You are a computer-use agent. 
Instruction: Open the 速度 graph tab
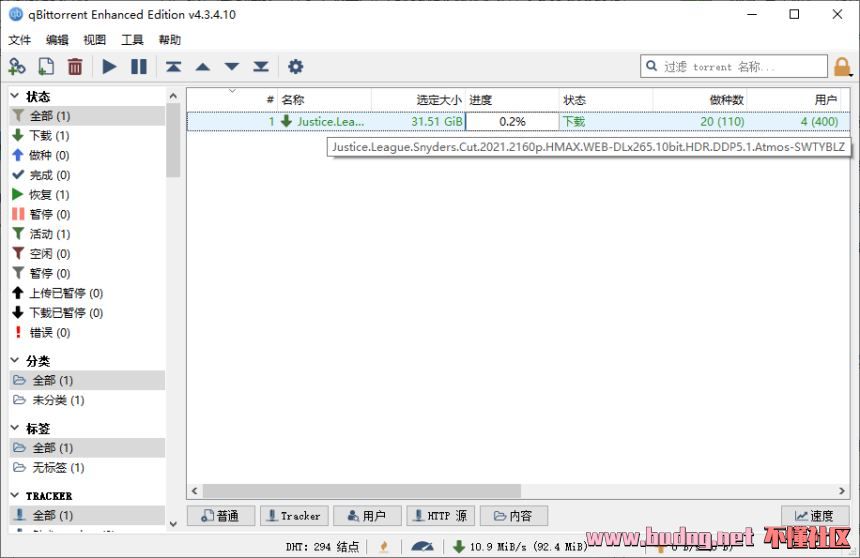(x=815, y=516)
